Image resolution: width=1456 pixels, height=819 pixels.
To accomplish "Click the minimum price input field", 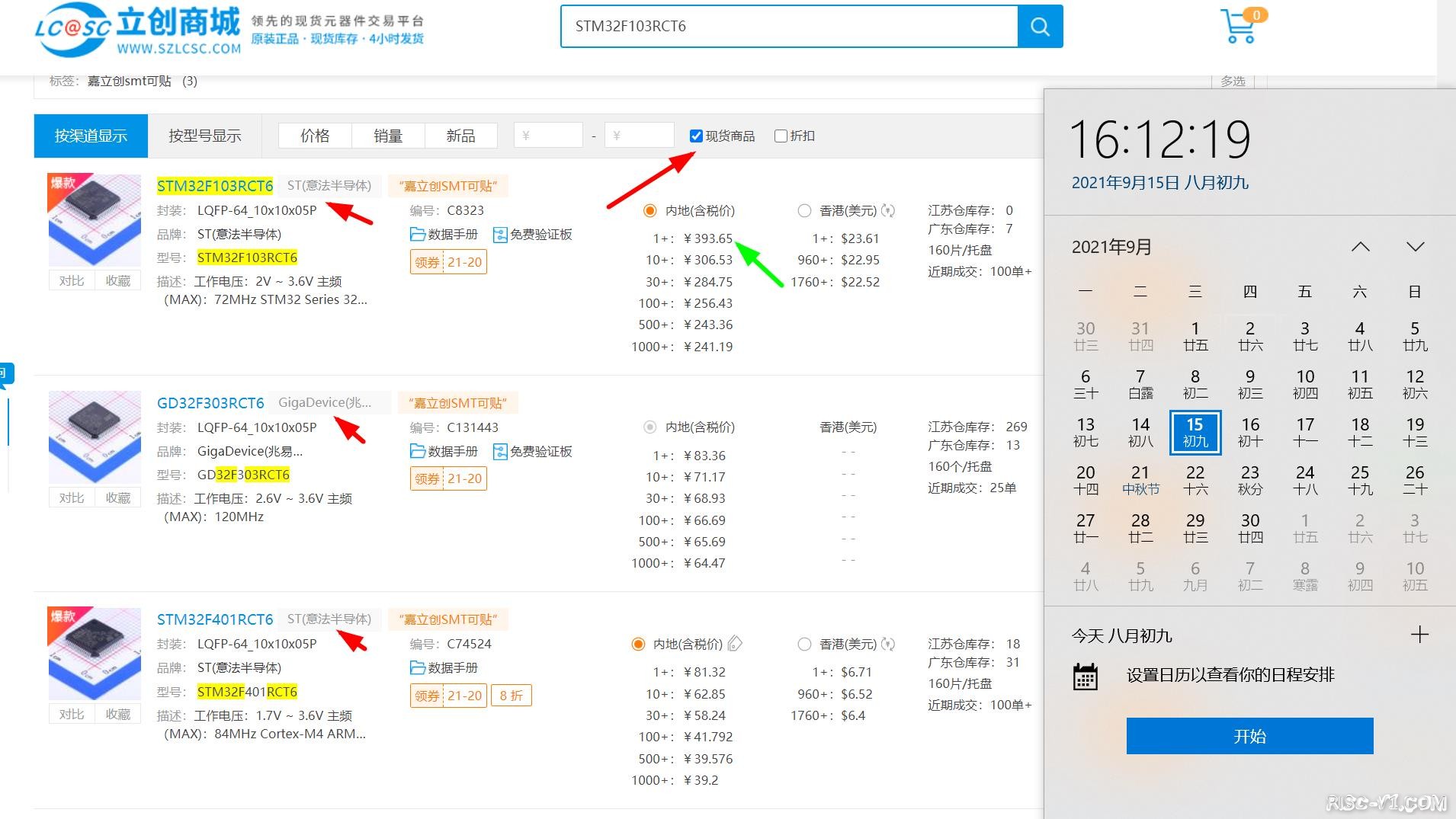I will click(x=548, y=136).
